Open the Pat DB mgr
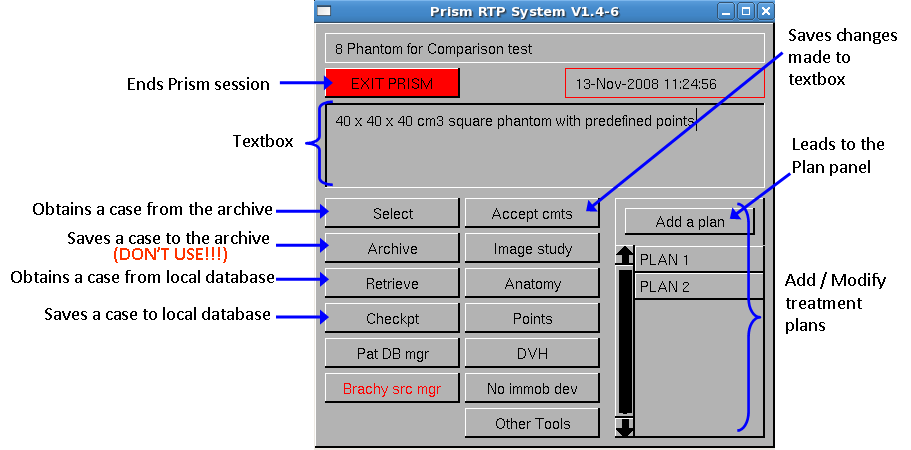This screenshot has height=450, width=911. 392,353
